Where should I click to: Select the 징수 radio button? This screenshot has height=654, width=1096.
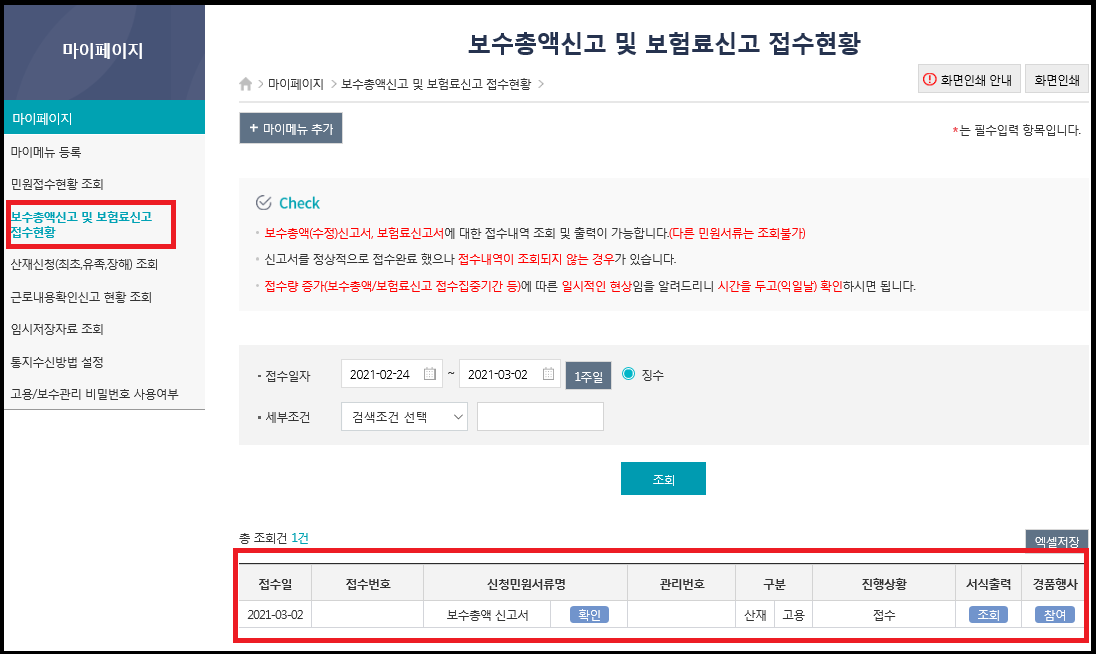click(x=628, y=374)
